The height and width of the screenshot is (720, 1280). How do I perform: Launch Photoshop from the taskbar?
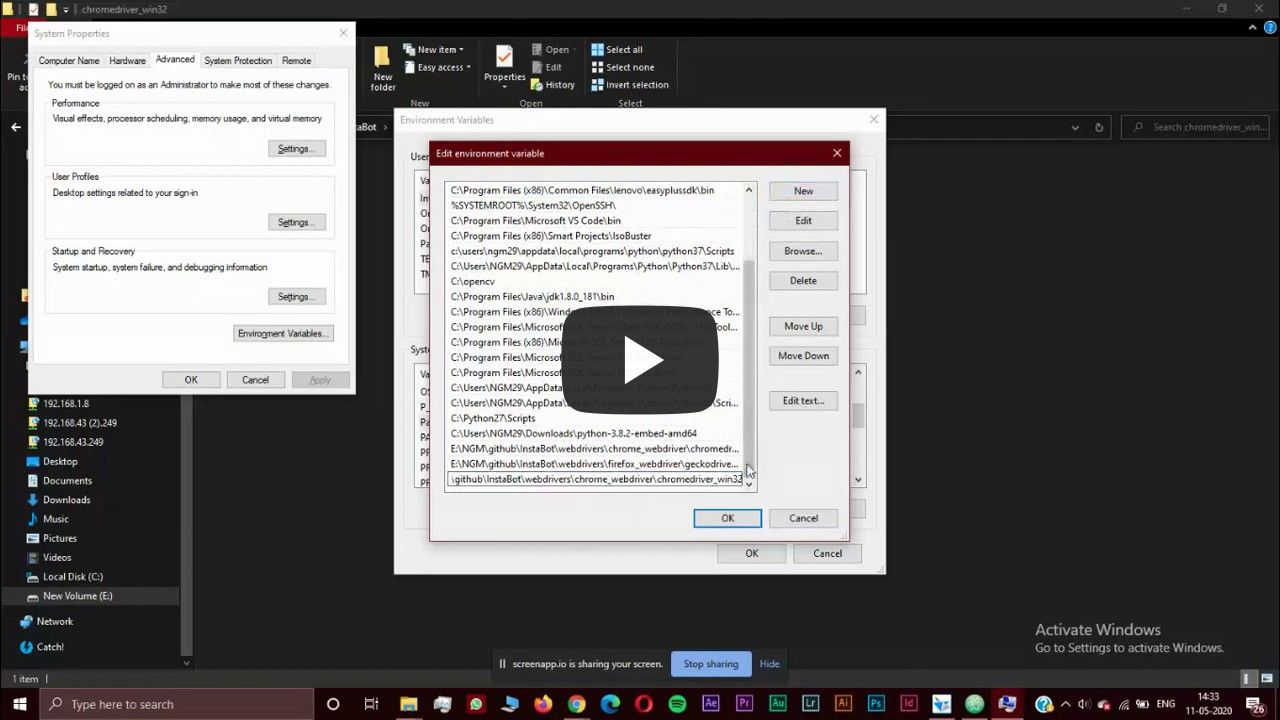(x=876, y=704)
